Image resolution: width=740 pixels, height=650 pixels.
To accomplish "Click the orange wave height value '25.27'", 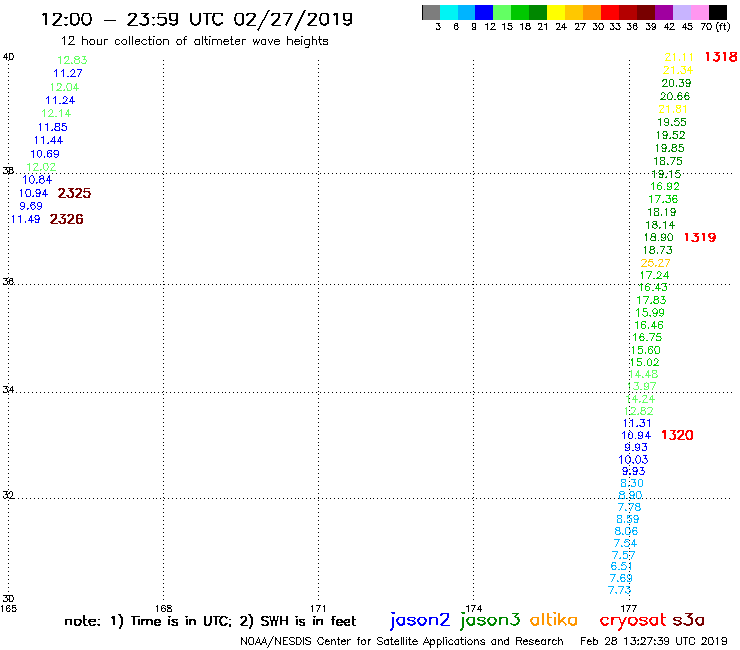I will click(656, 263).
